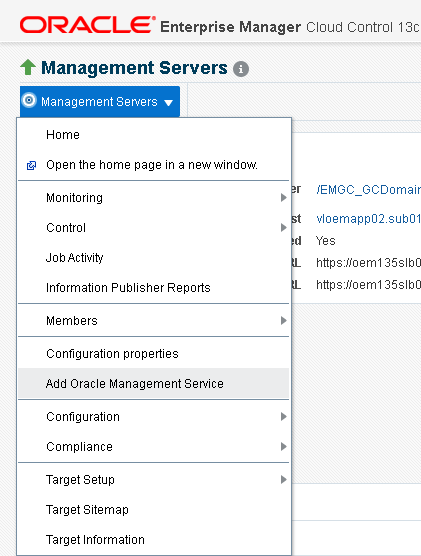
Task: Expand the Compliance submenu arrow
Action: click(283, 446)
